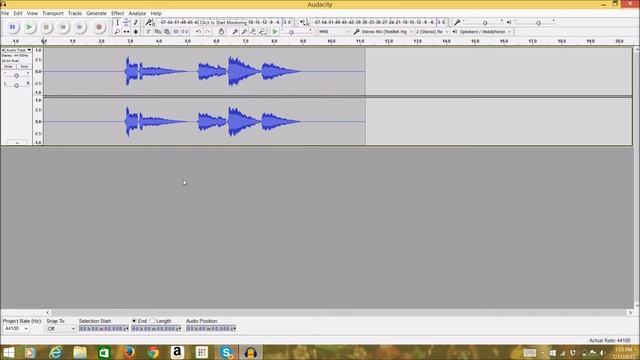The height and width of the screenshot is (360, 640).
Task: Open the Effect menu
Action: (x=118, y=13)
